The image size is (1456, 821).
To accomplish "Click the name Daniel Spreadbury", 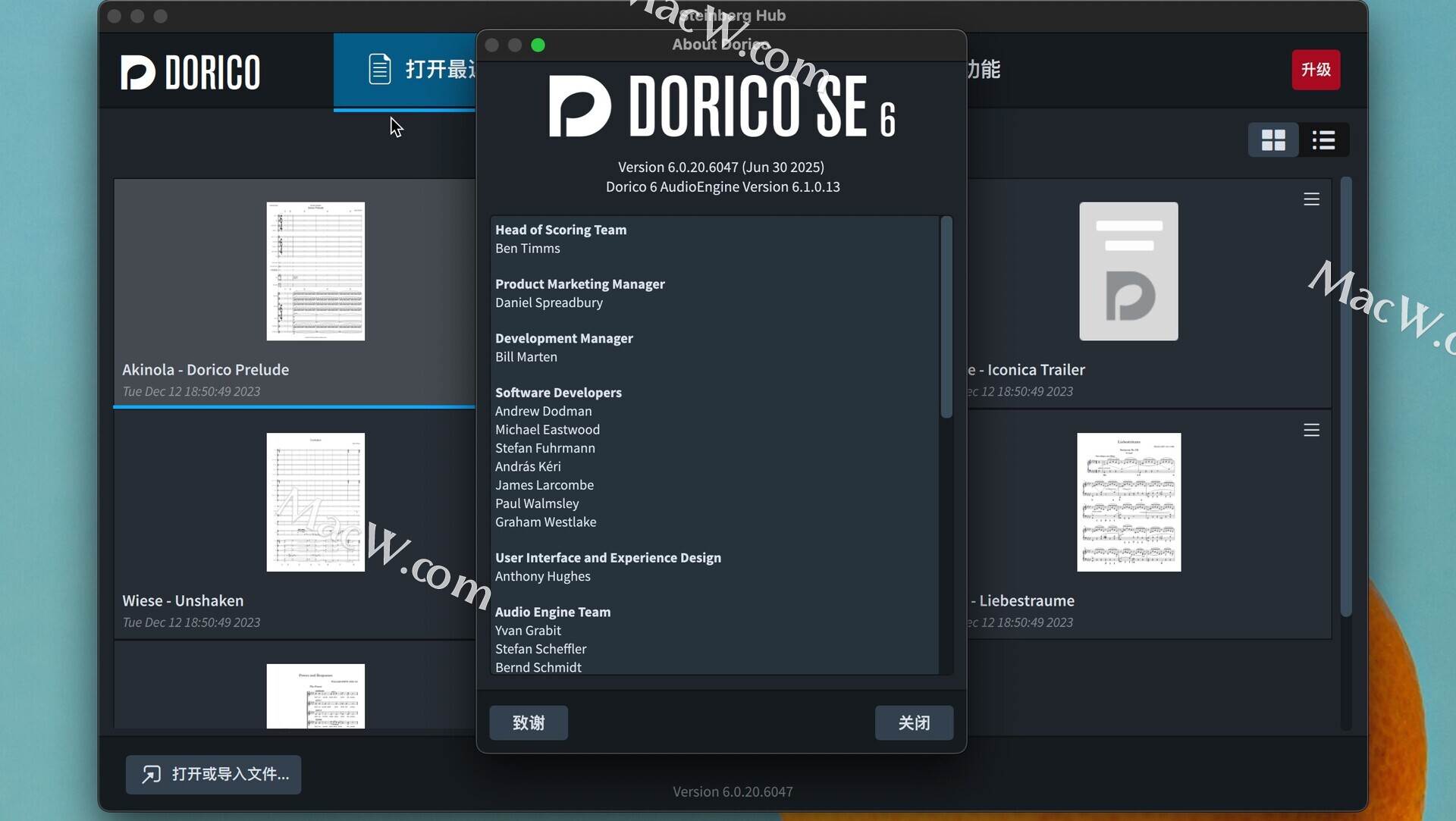I will pos(549,302).
